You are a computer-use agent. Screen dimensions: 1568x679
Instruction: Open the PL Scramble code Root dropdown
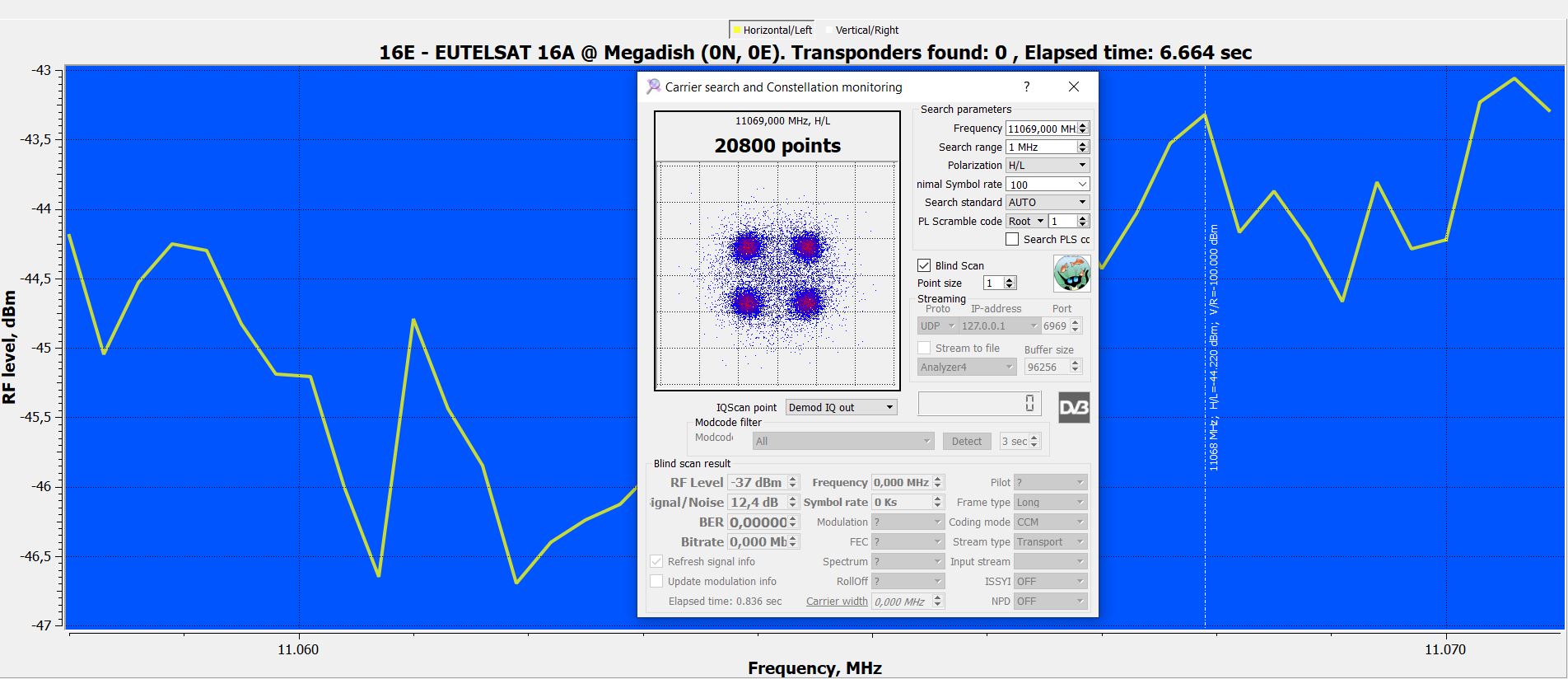pyautogui.click(x=1026, y=221)
